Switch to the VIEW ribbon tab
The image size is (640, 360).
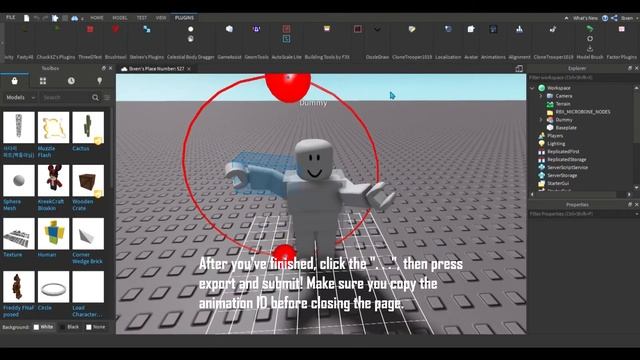(161, 18)
